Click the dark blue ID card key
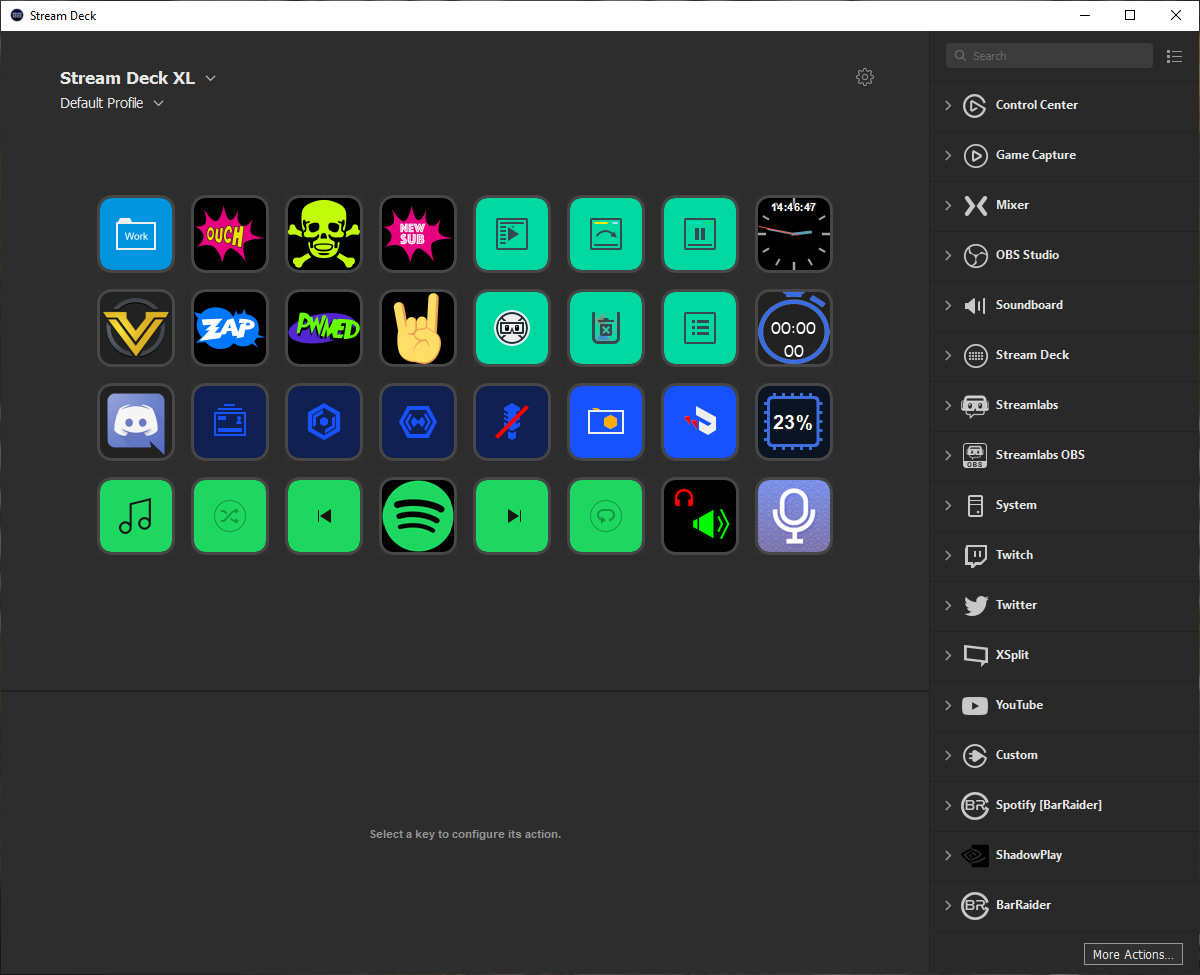Image resolution: width=1200 pixels, height=975 pixels. [230, 422]
